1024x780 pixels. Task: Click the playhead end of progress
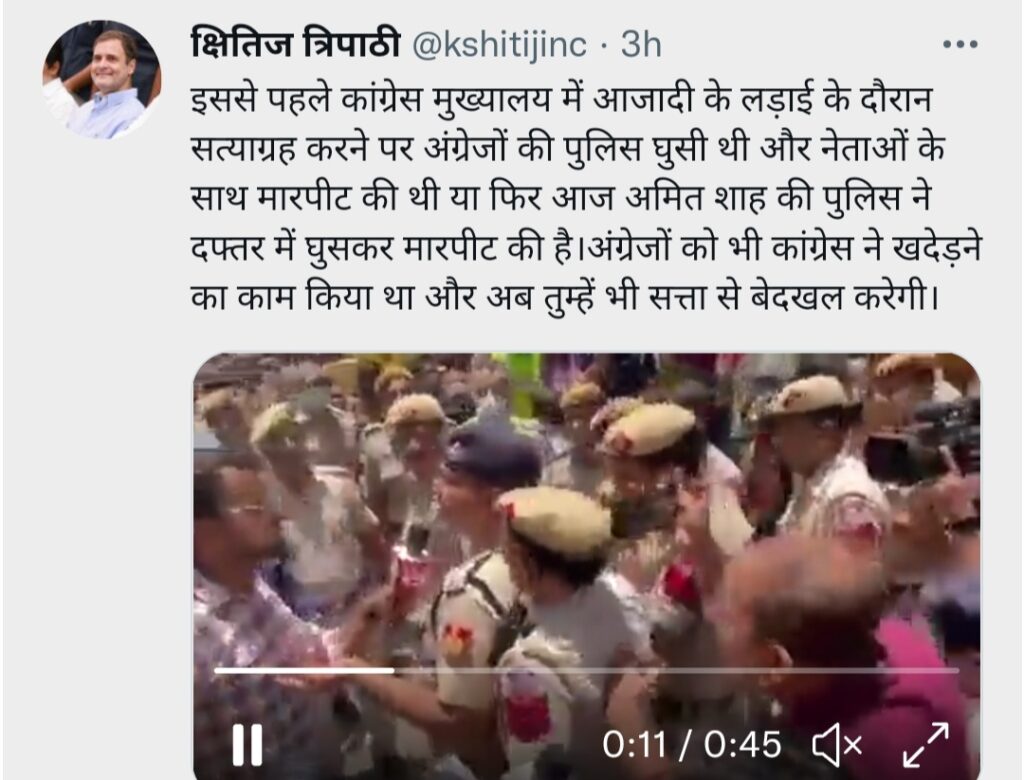pyautogui.click(x=394, y=670)
